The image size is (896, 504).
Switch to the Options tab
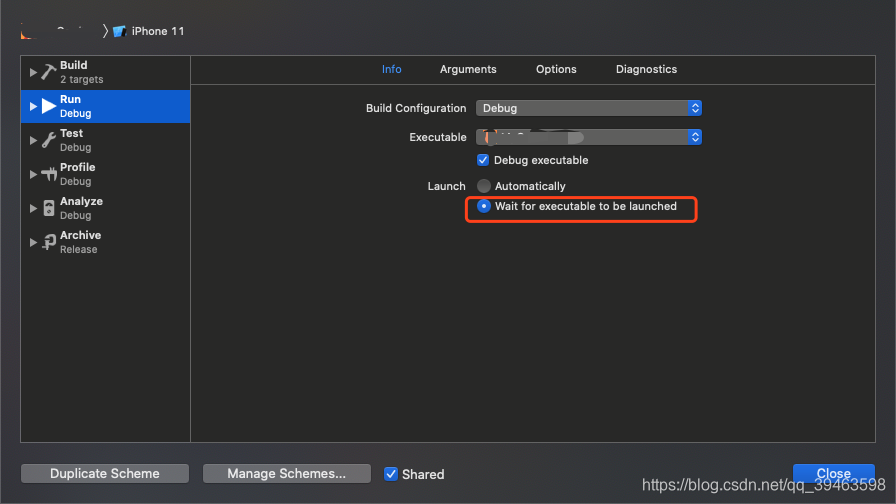click(556, 69)
